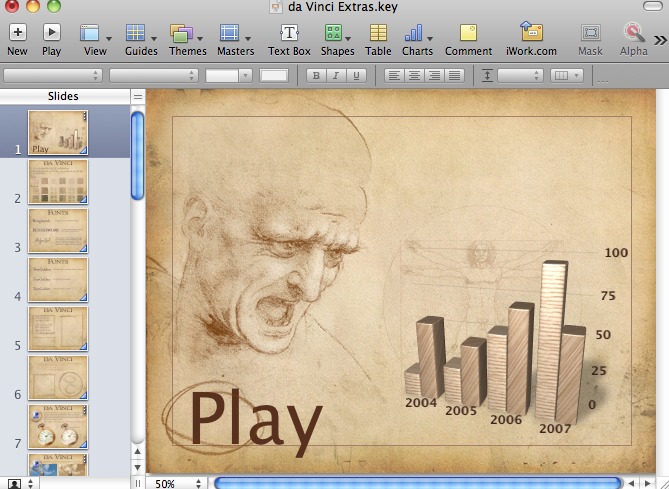Click the slide navigator vertical scrollbar thumb
This screenshot has height=489, width=669.
point(137,155)
